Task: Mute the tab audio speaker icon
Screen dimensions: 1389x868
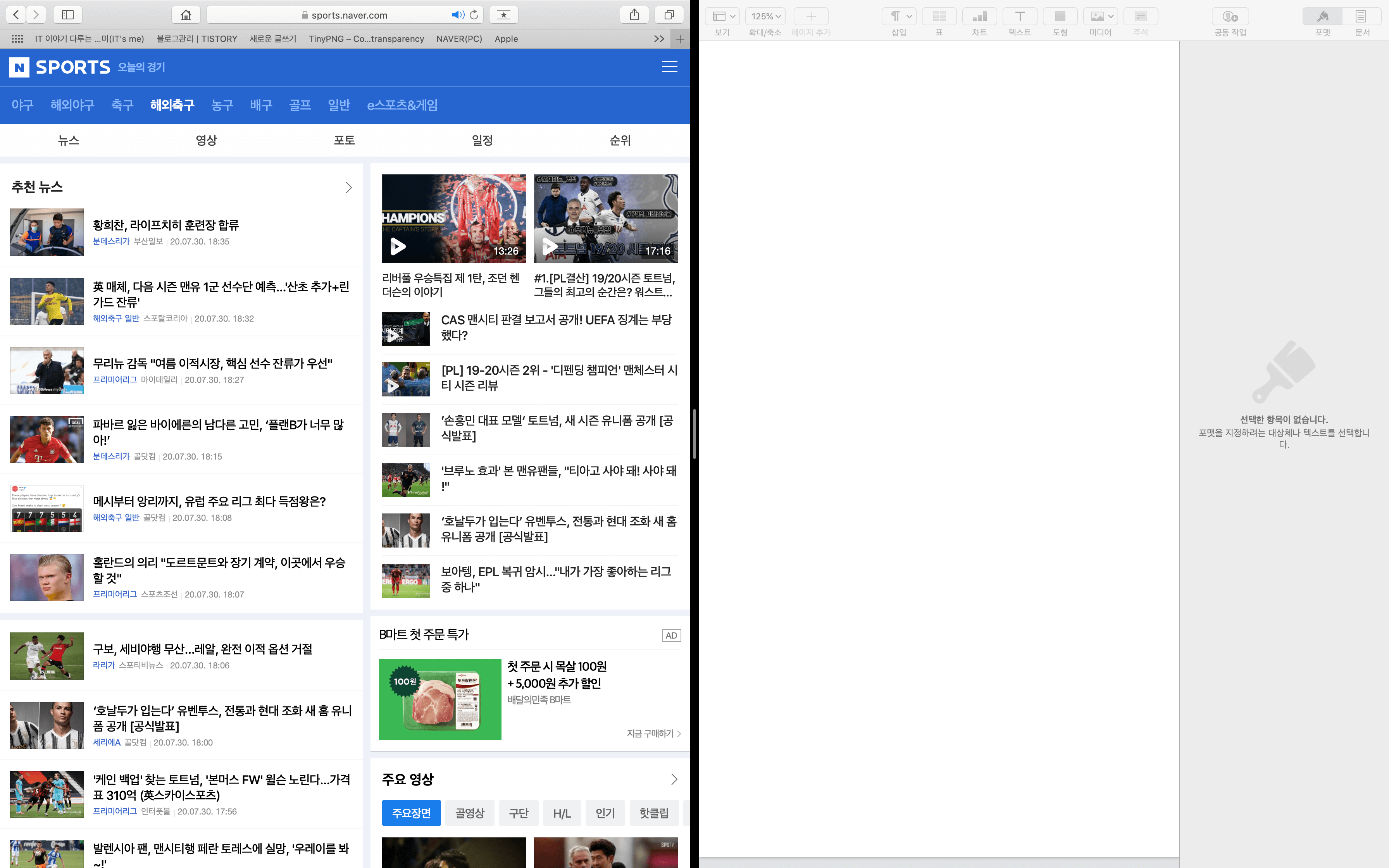Action: click(457, 15)
